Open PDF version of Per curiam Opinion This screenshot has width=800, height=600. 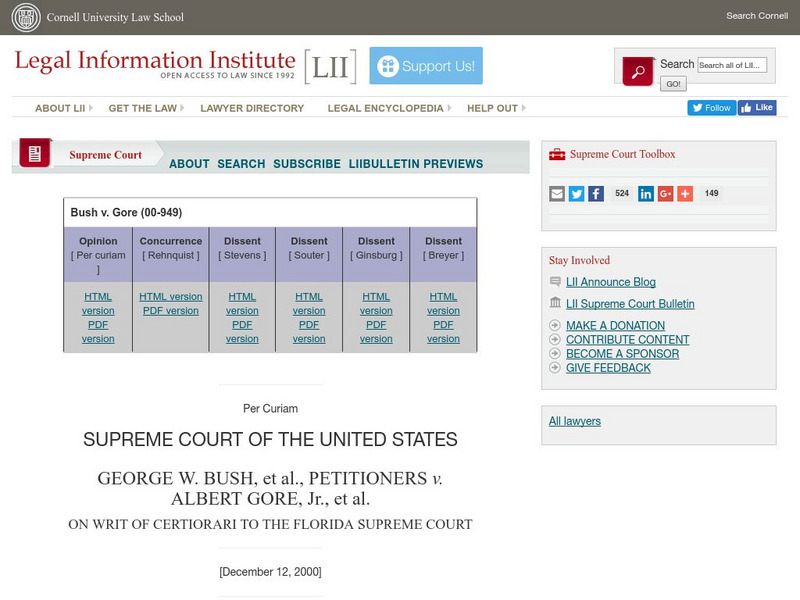tap(98, 332)
